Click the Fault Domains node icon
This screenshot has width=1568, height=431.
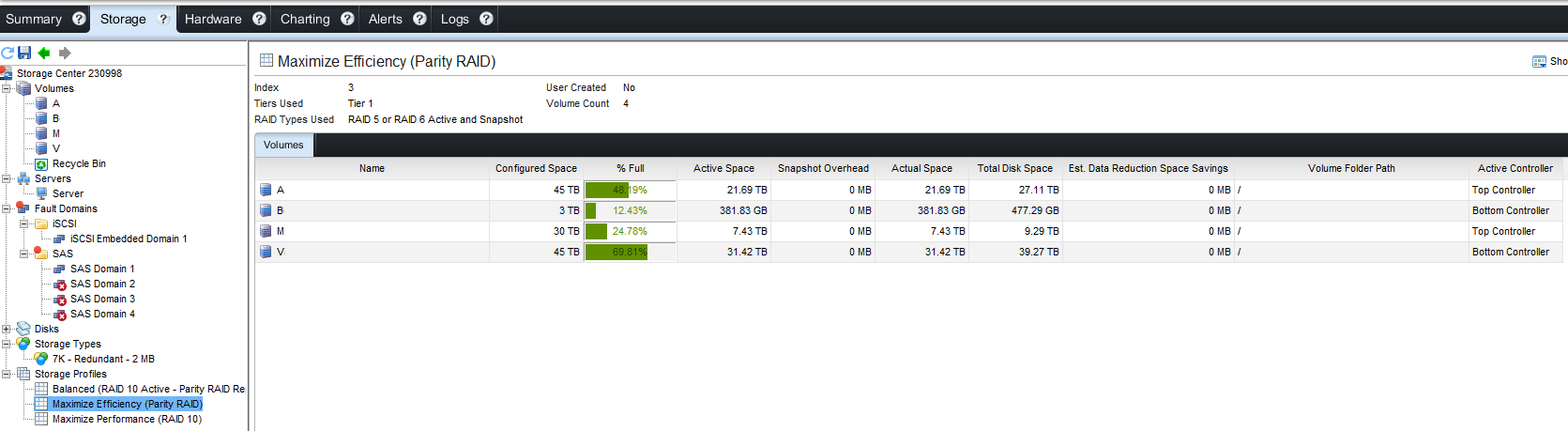click(x=23, y=208)
